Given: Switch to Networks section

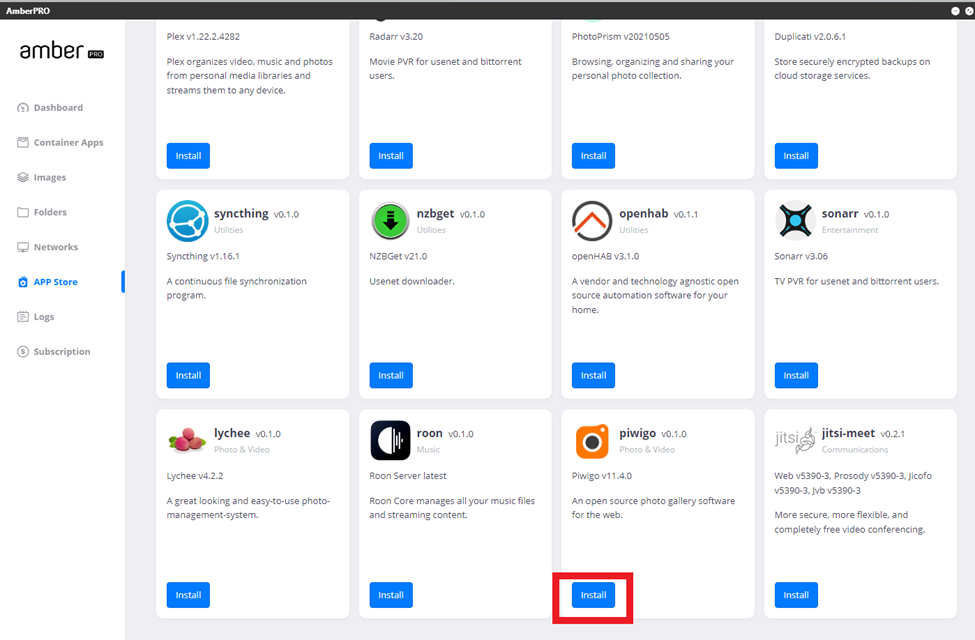Looking at the screenshot, I should [56, 247].
